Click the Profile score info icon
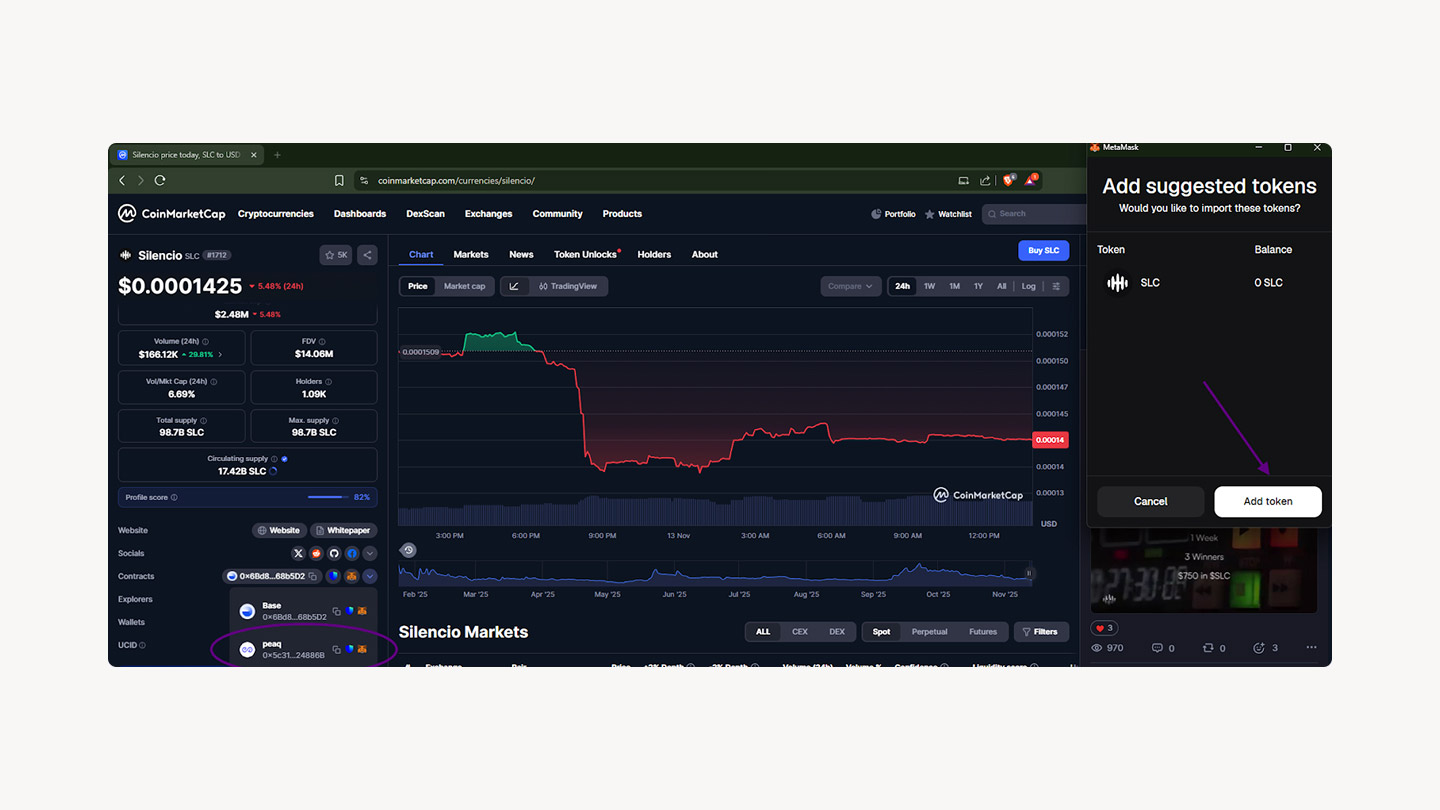 pos(174,497)
